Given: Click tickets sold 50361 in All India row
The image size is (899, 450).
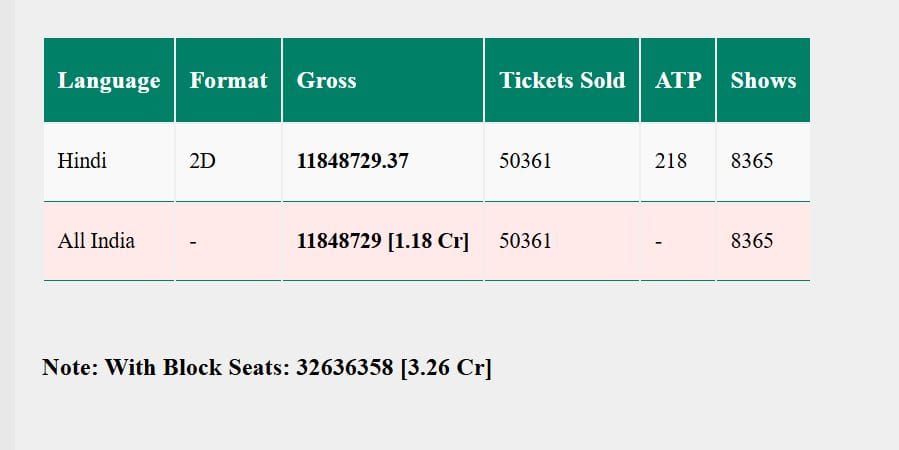Looking at the screenshot, I should [x=525, y=241].
